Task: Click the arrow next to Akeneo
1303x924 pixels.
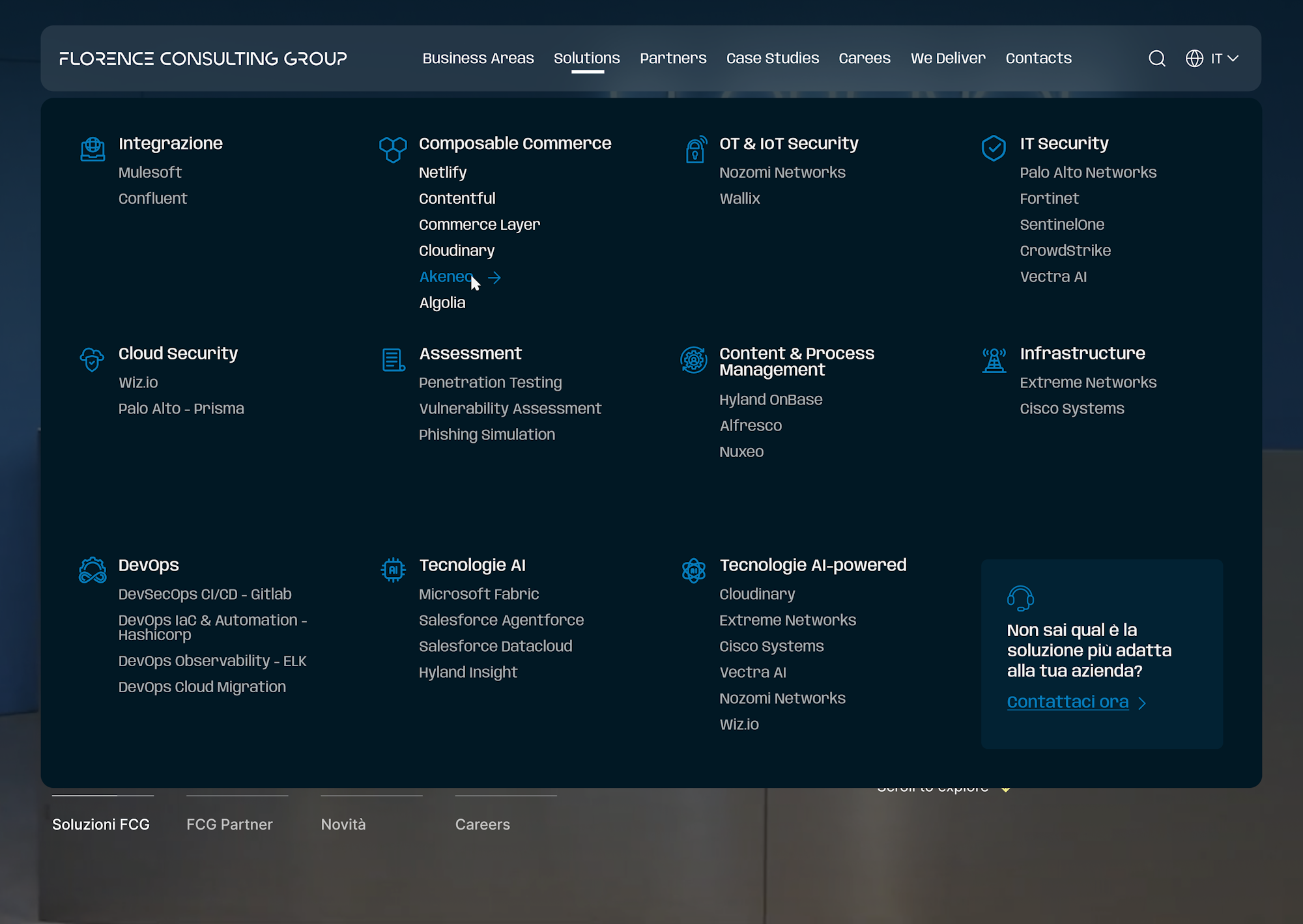Action: (x=494, y=277)
